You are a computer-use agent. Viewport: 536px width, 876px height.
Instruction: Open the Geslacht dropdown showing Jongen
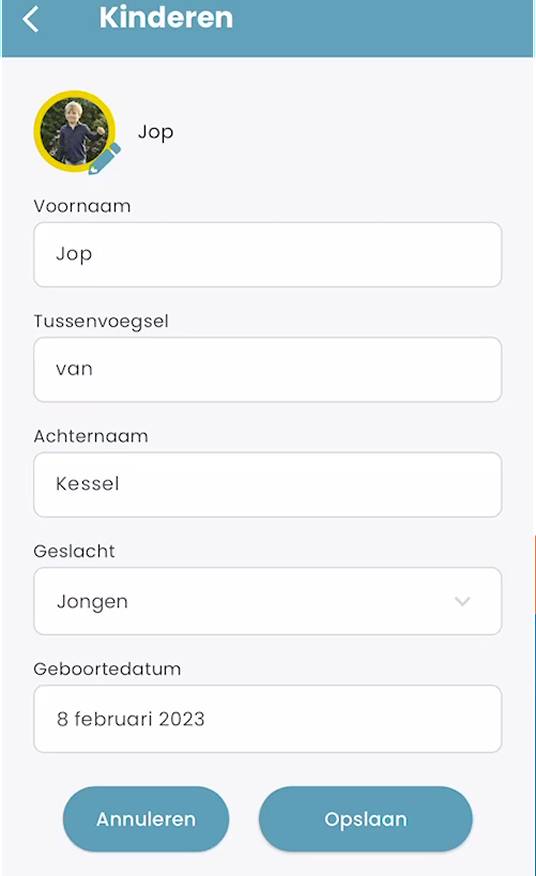point(268,601)
